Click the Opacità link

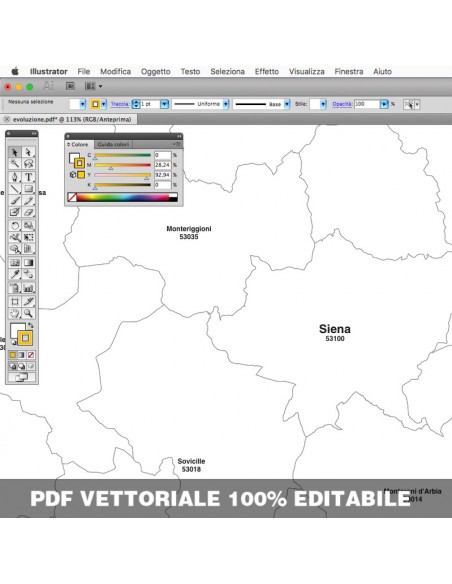(342, 104)
